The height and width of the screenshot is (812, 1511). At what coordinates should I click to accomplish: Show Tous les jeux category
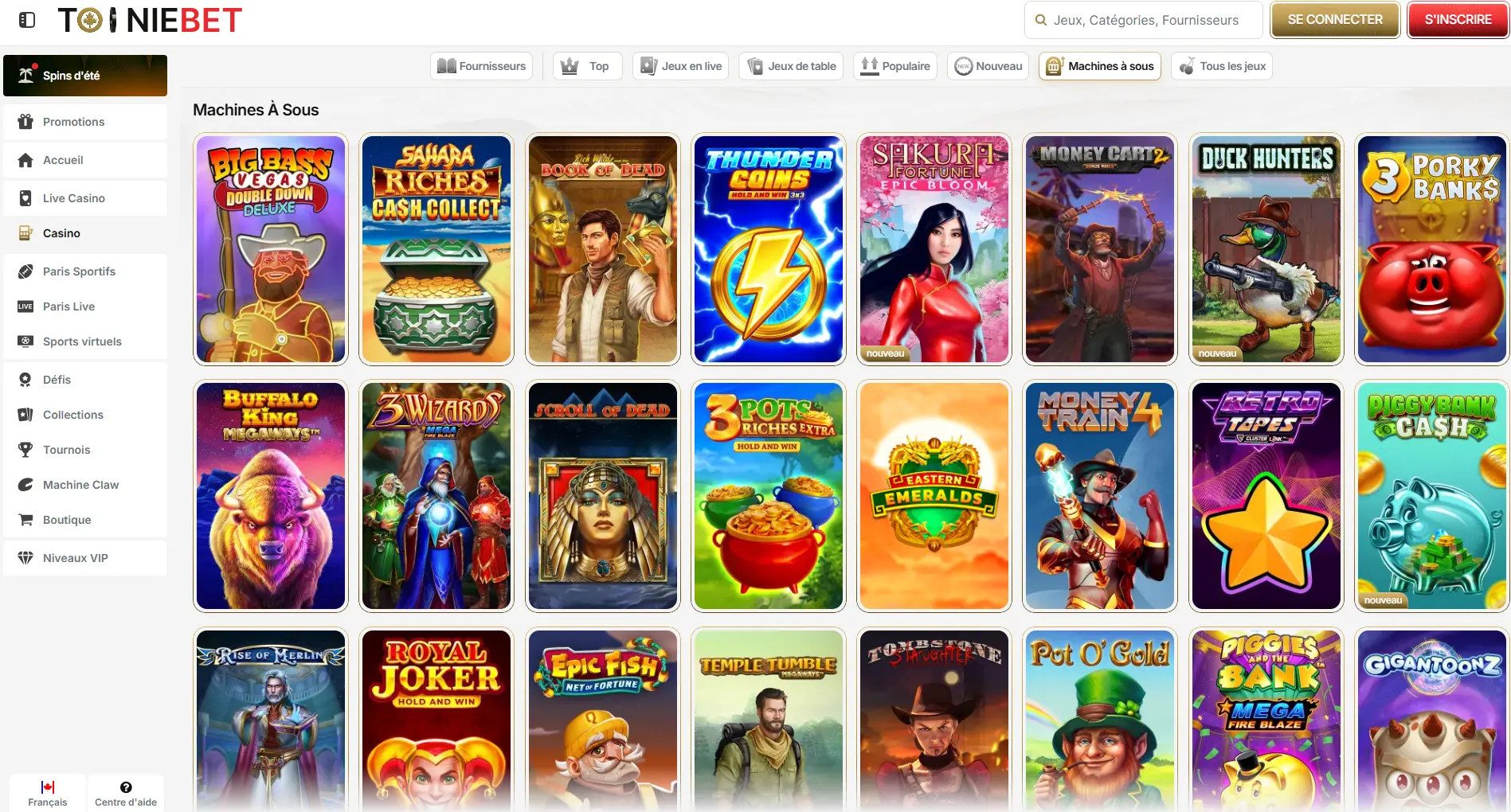point(1222,66)
